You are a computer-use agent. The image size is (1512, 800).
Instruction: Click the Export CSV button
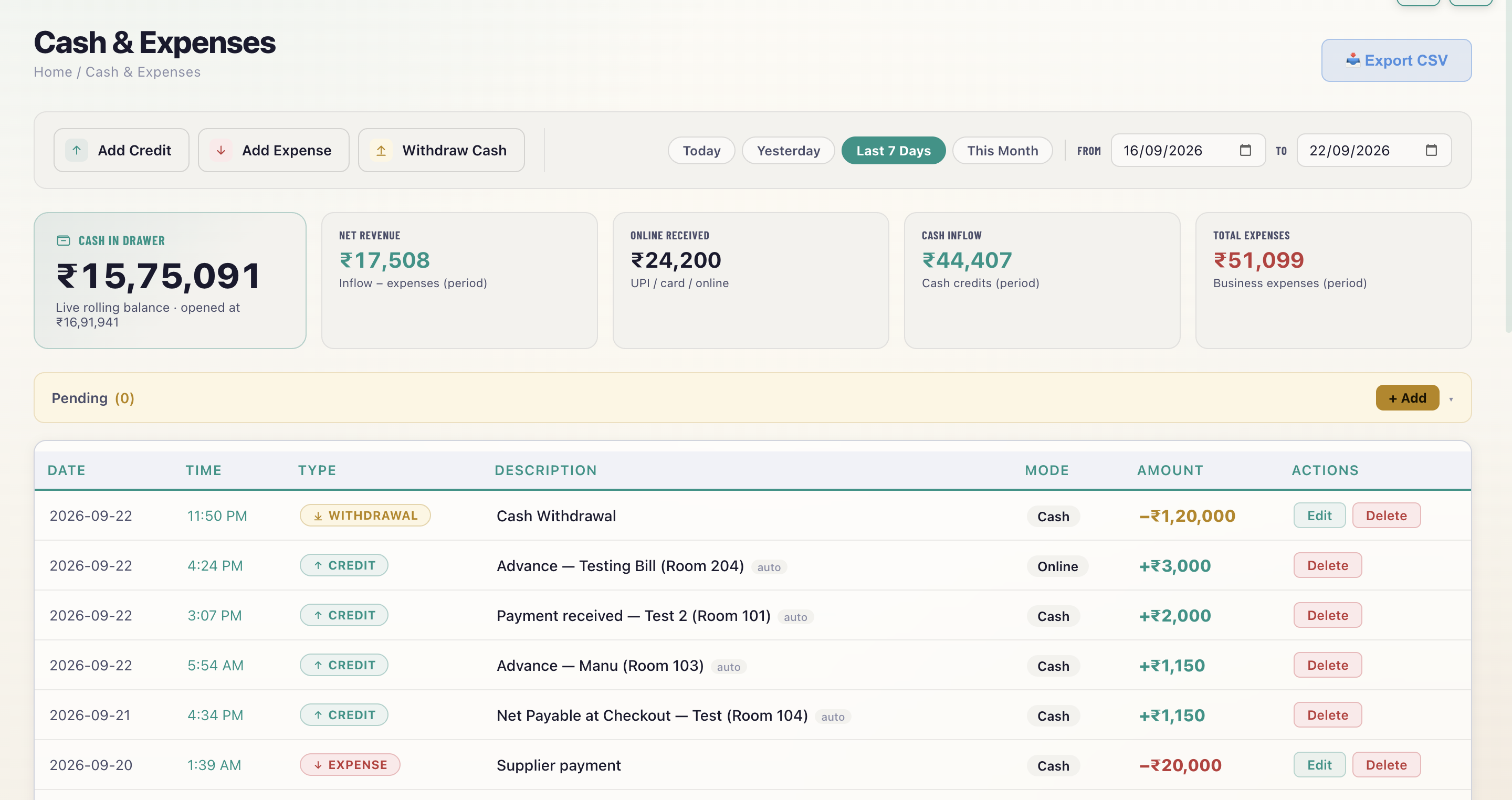coord(1396,60)
